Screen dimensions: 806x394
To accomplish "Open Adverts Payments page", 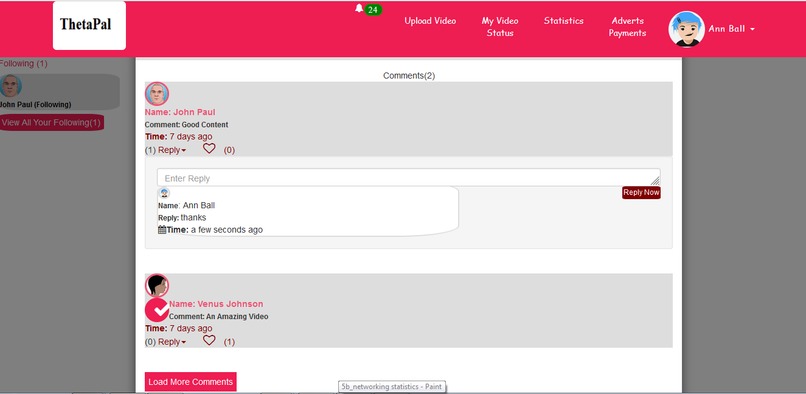I will pos(627,27).
